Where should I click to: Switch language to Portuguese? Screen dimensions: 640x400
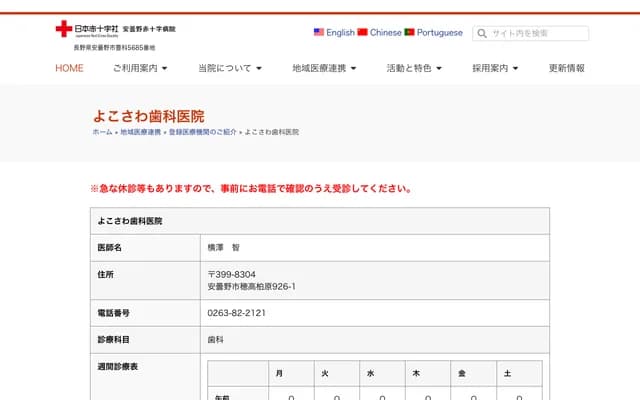[439, 32]
